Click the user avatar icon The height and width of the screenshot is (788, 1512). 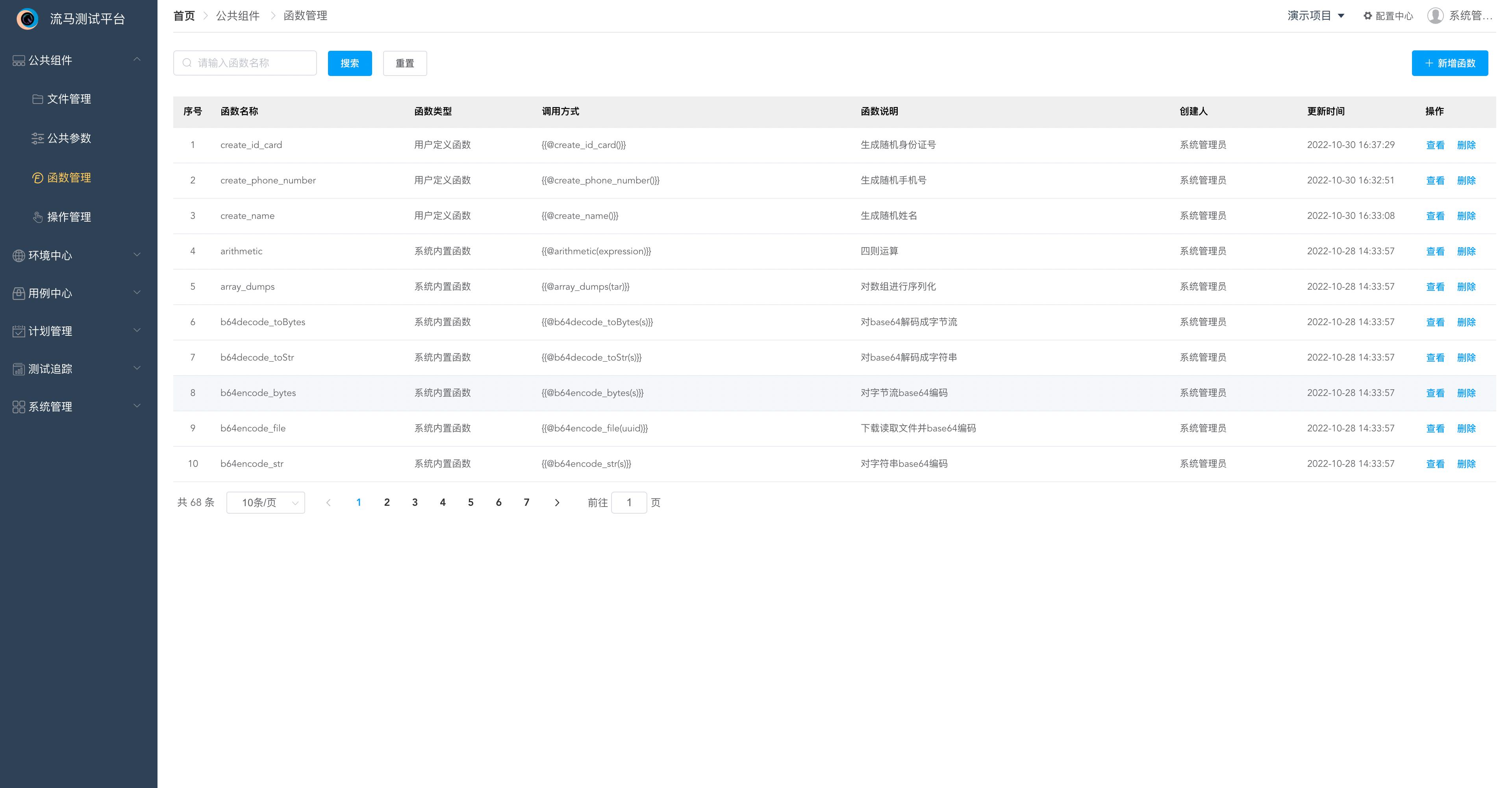point(1435,16)
